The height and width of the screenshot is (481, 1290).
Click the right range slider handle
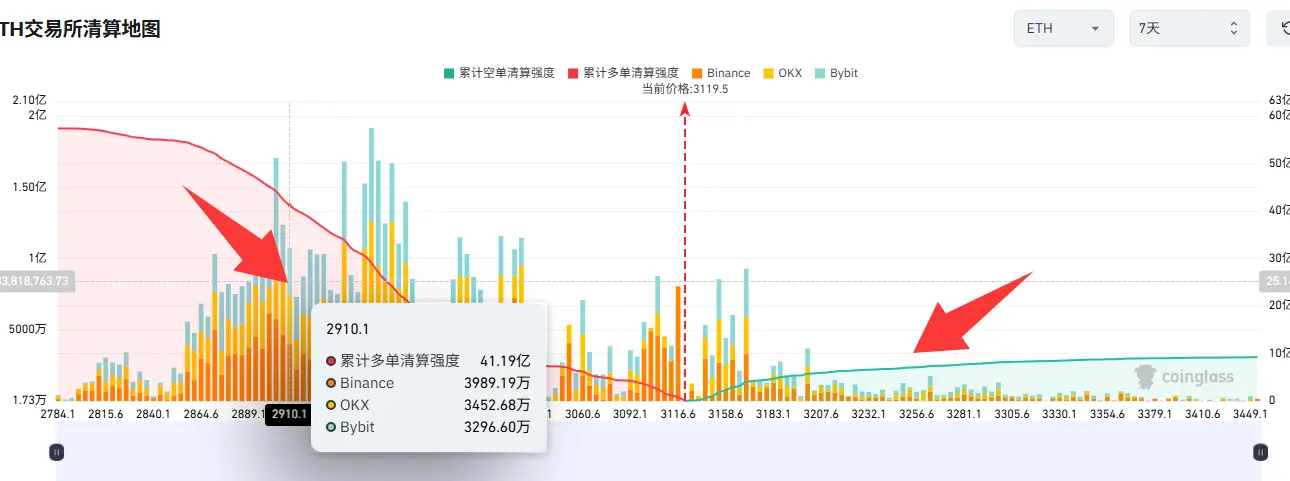pyautogui.click(x=1260, y=452)
